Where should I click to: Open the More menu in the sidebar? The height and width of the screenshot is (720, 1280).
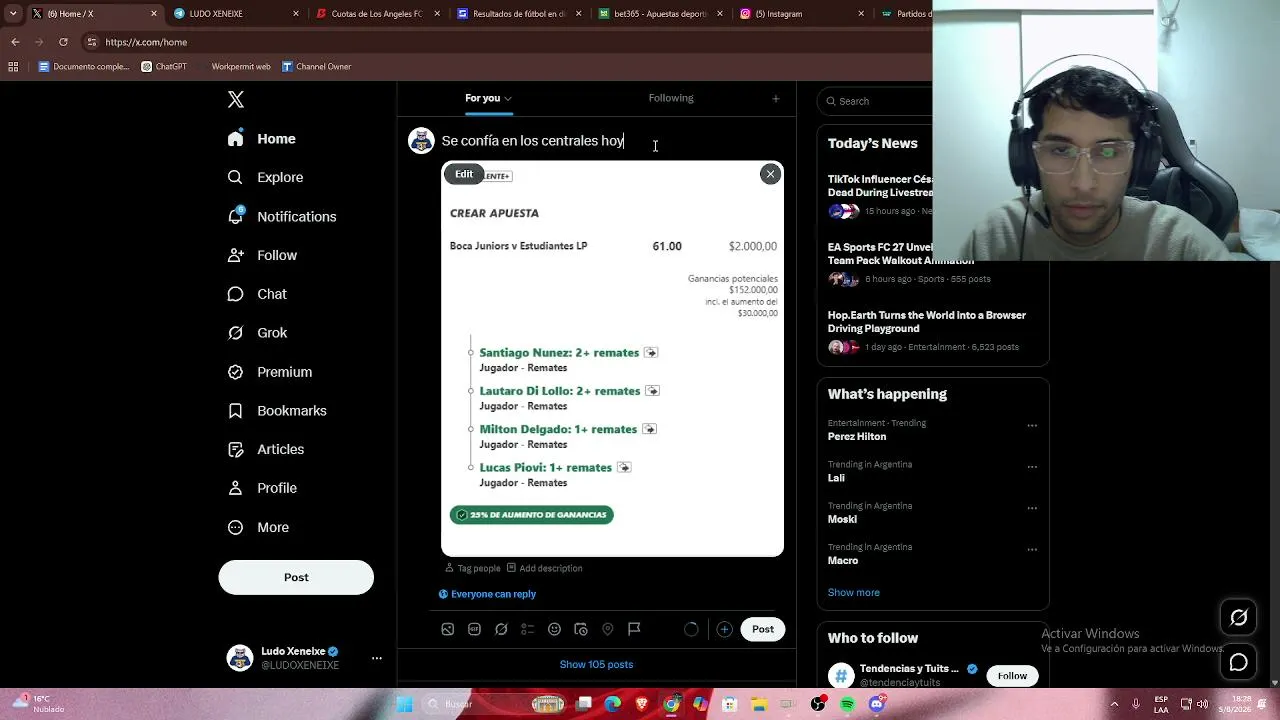pyautogui.click(x=258, y=527)
